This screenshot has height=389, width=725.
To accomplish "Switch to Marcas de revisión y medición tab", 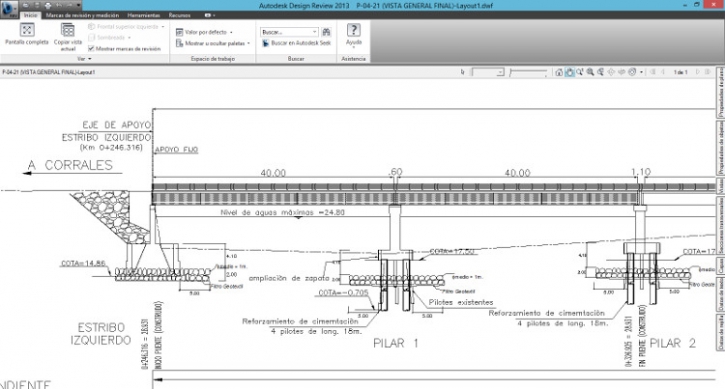I will pyautogui.click(x=82, y=15).
